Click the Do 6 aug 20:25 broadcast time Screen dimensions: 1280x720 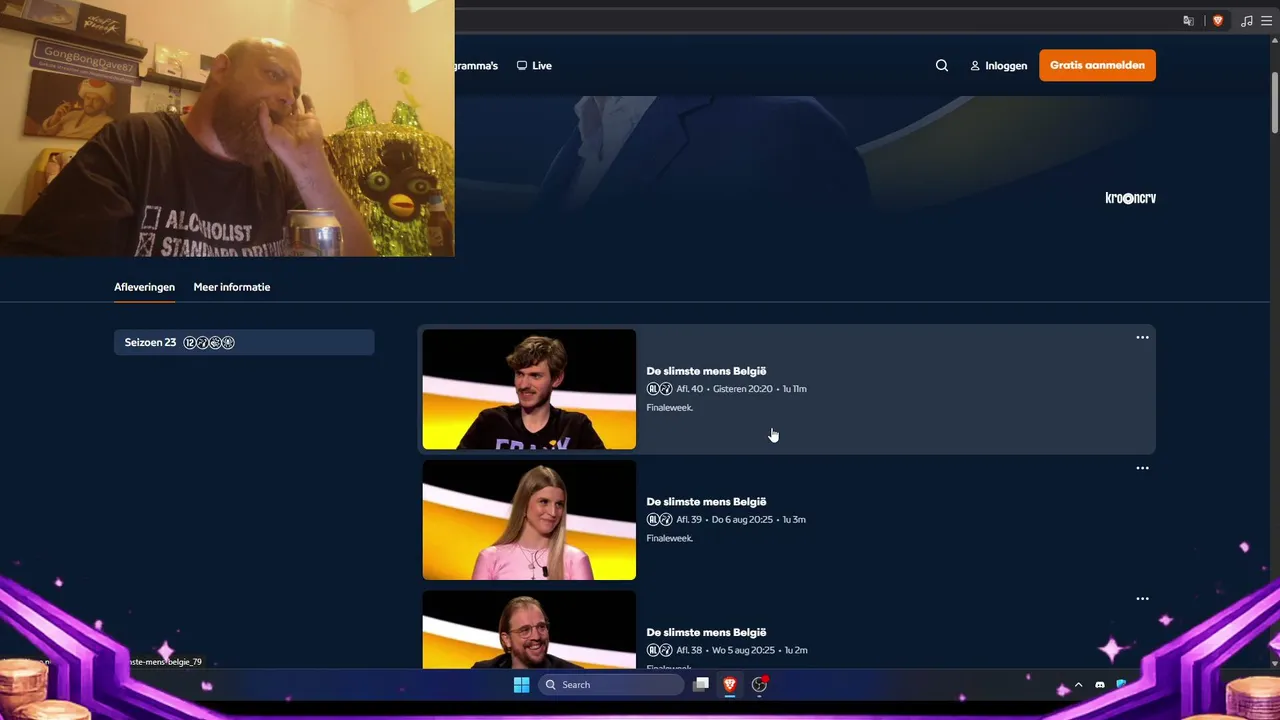[x=742, y=520]
